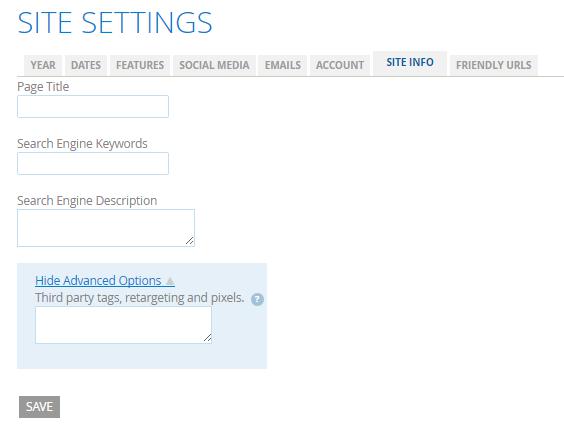Collapse the Hide Advanced Options section
Viewport: 564px width, 429px height.
pyautogui.click(x=105, y=280)
